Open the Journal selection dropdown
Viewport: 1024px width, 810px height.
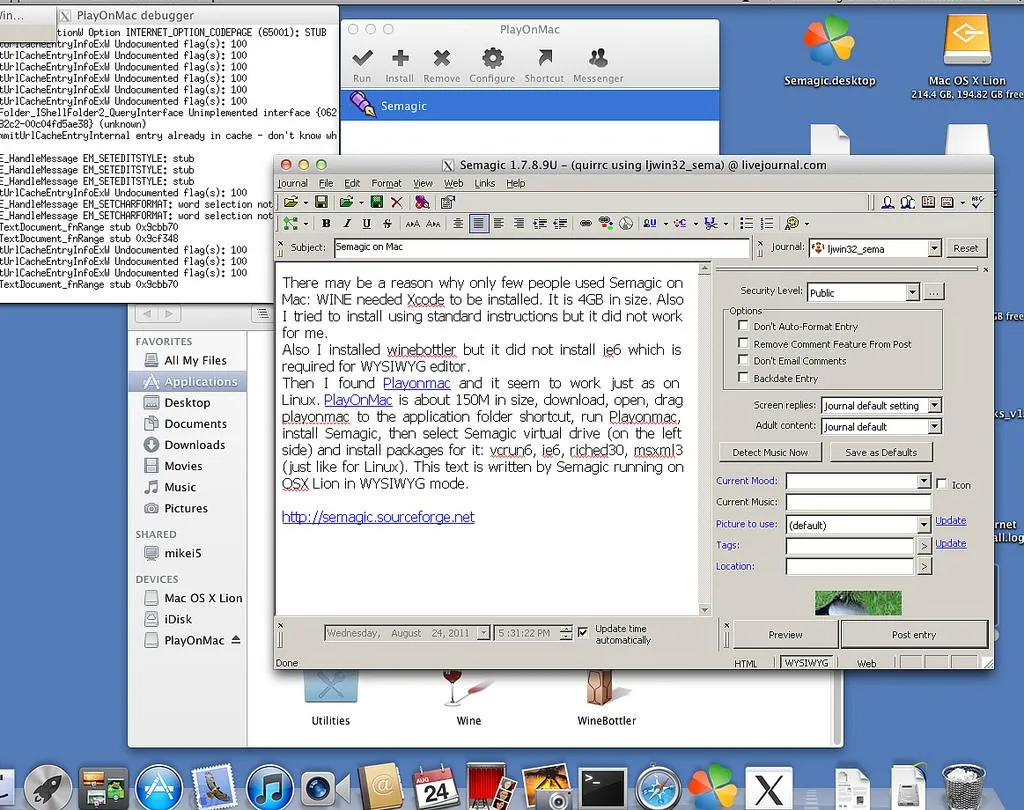pos(933,247)
